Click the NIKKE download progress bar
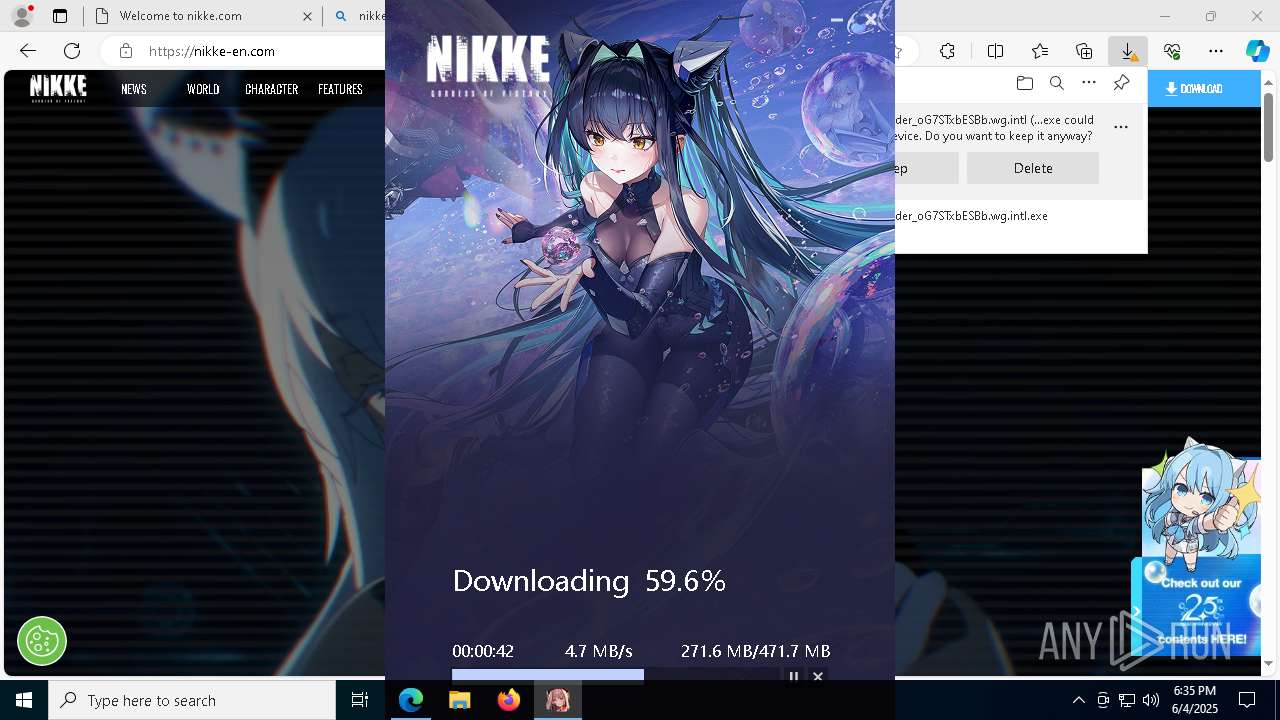 [614, 675]
